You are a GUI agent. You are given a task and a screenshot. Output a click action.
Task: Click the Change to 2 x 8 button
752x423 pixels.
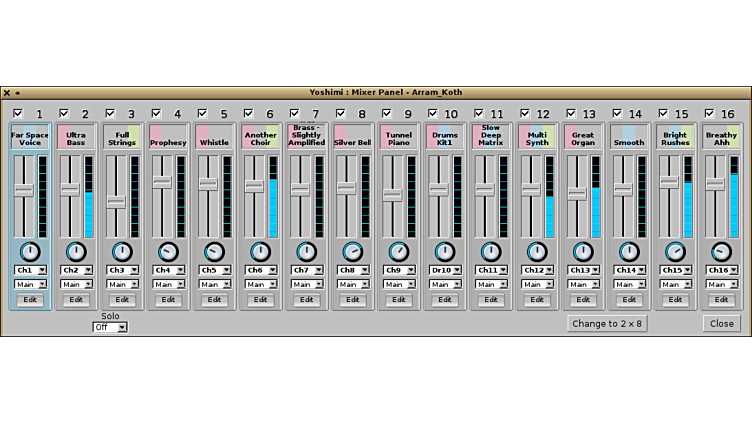(607, 324)
